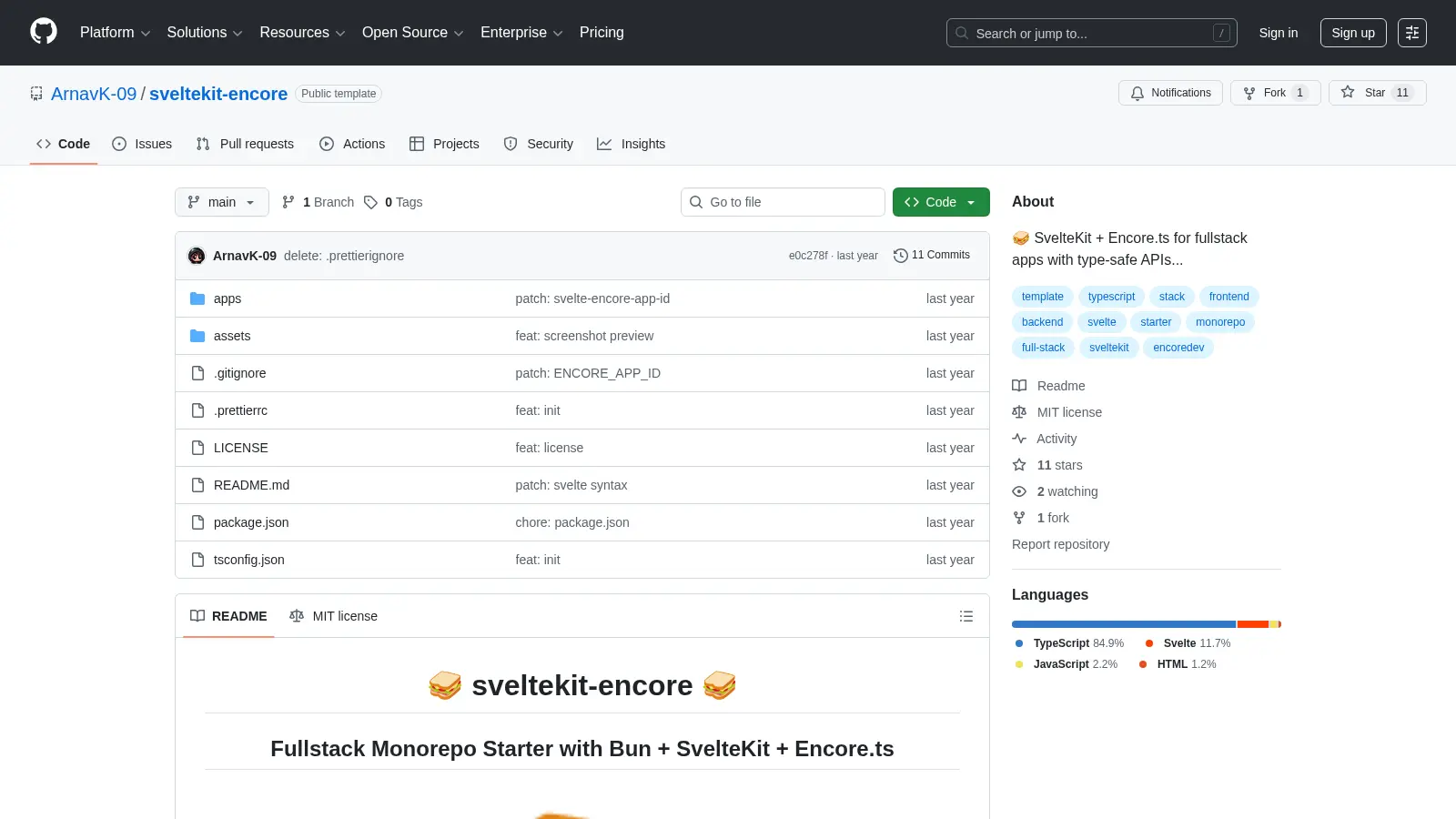View stargazers via the stars icon
This screenshot has height=819, width=1456.
coord(1019,465)
